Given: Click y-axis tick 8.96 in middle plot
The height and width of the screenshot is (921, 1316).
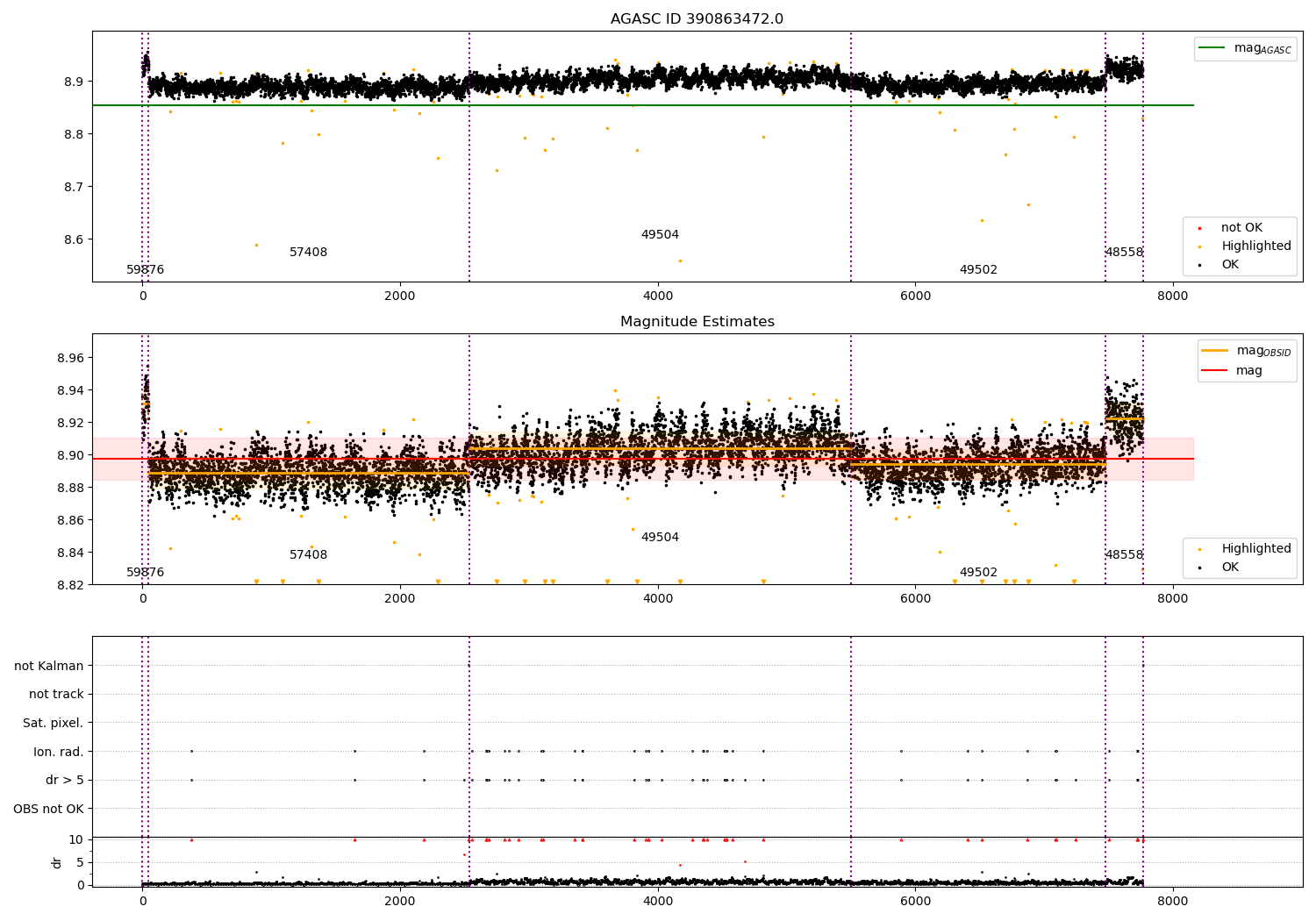Looking at the screenshot, I should pyautogui.click(x=71, y=358).
